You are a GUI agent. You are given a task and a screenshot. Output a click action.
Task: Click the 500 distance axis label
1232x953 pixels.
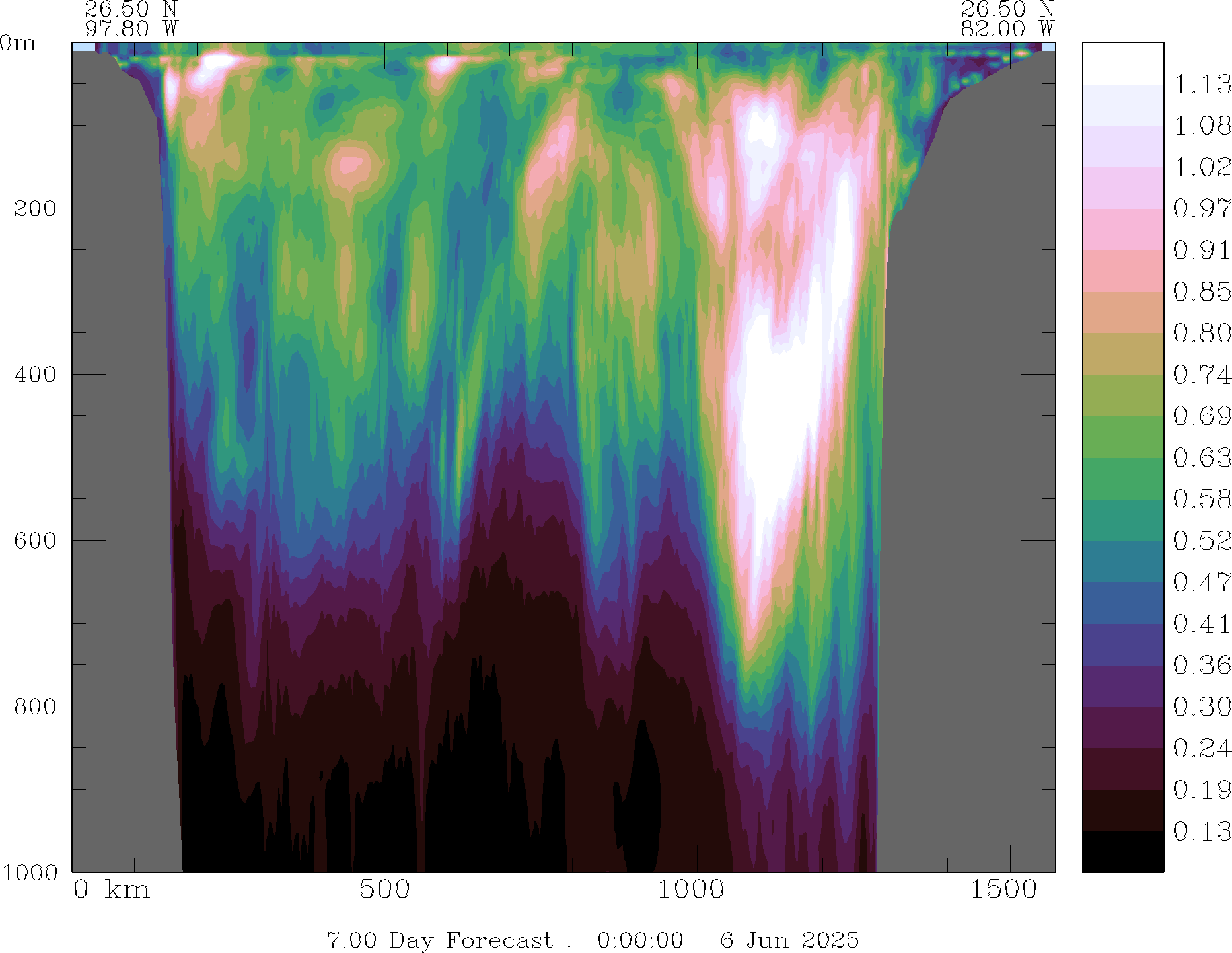[x=384, y=890]
